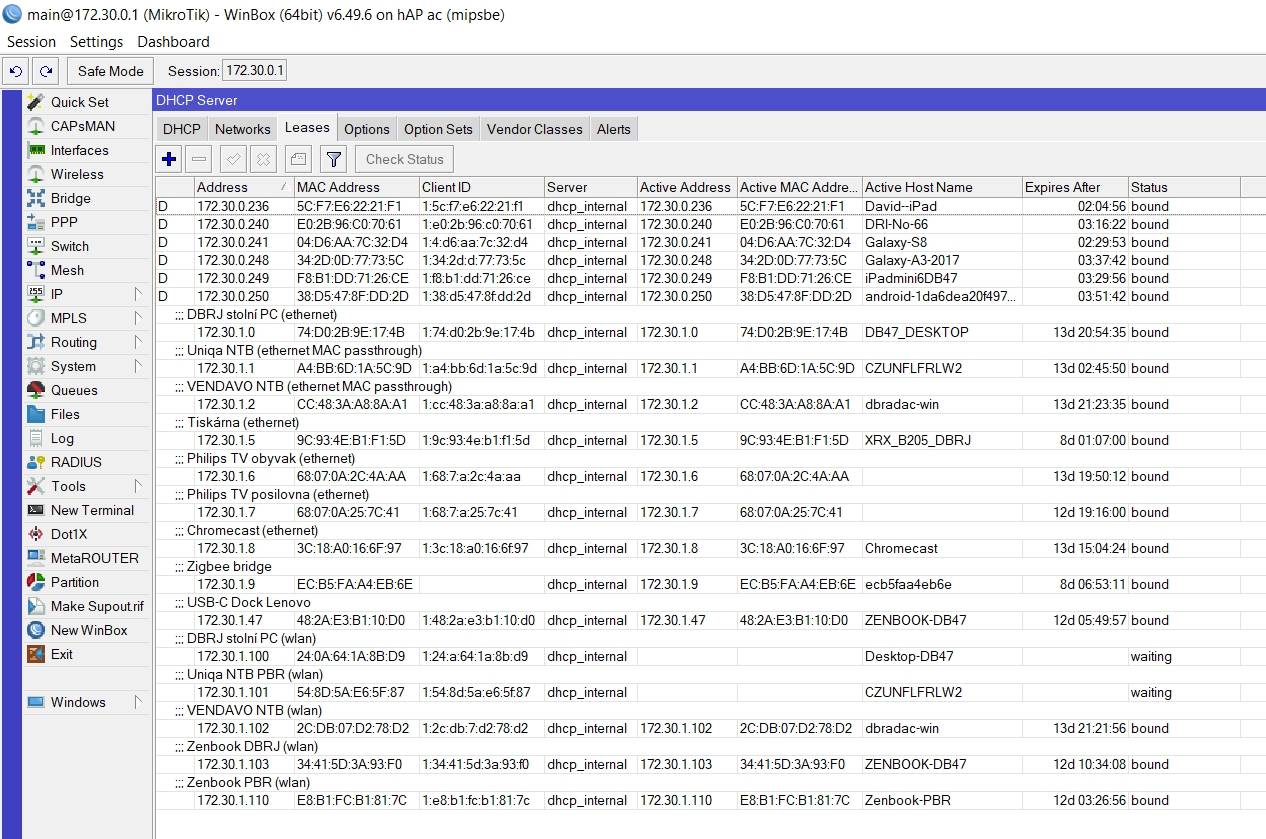Screen dimensions: 1266x839
Task: Select lease row 172.30.0.236 David--iPad
Action: [710, 206]
